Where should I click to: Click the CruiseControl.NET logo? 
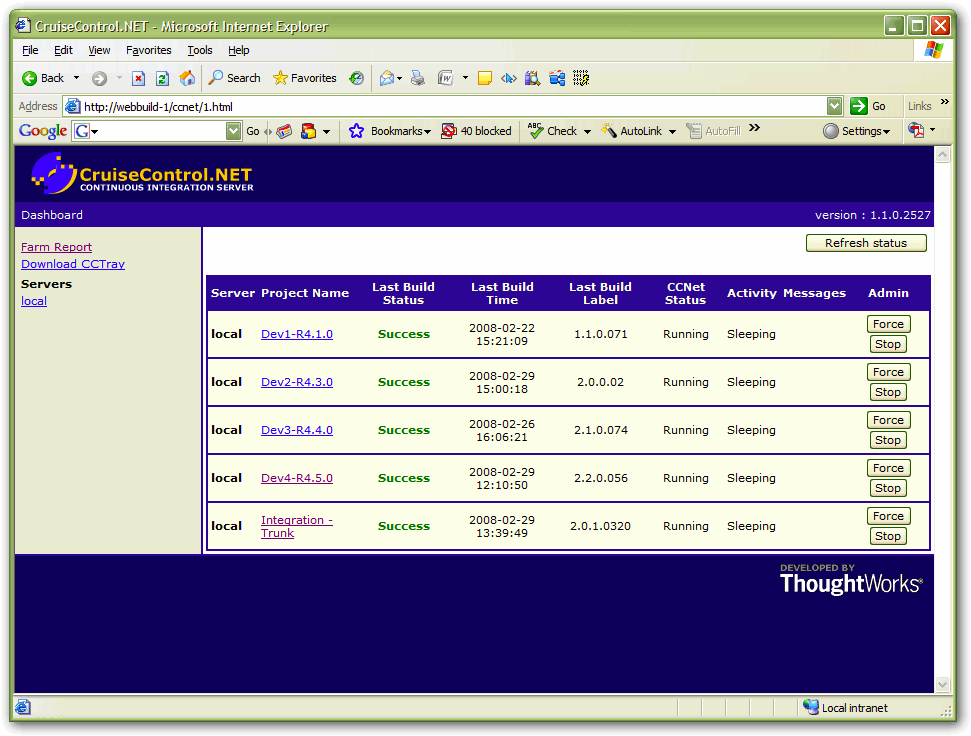point(141,174)
